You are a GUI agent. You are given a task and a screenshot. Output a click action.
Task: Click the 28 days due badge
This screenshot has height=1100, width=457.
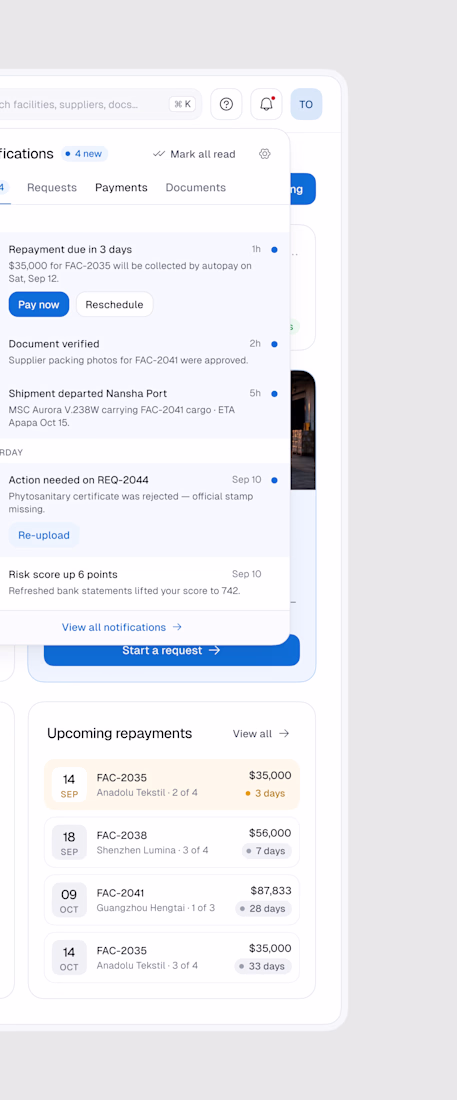263,908
